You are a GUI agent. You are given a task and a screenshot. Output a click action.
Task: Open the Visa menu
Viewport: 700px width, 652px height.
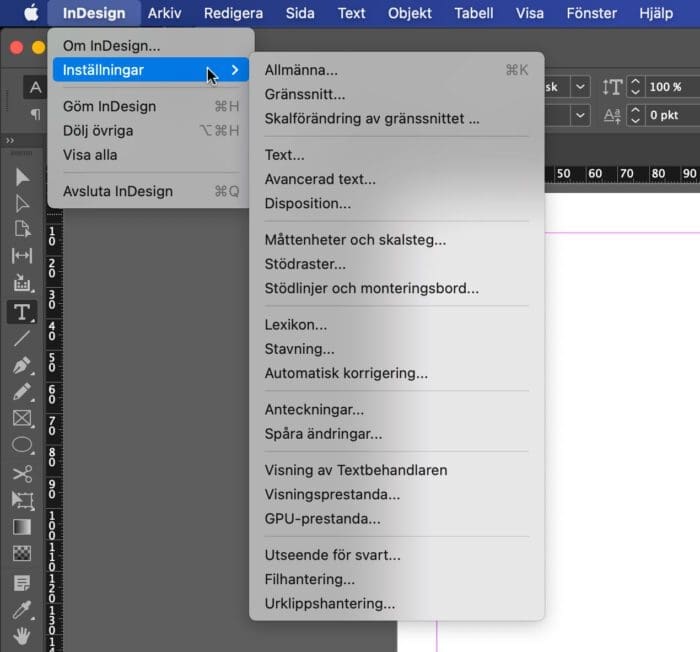(529, 13)
